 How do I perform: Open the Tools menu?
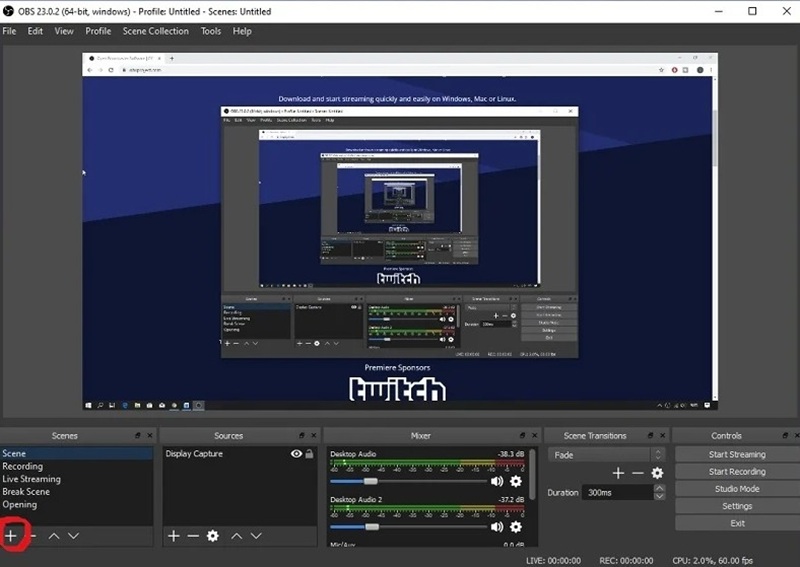click(211, 31)
